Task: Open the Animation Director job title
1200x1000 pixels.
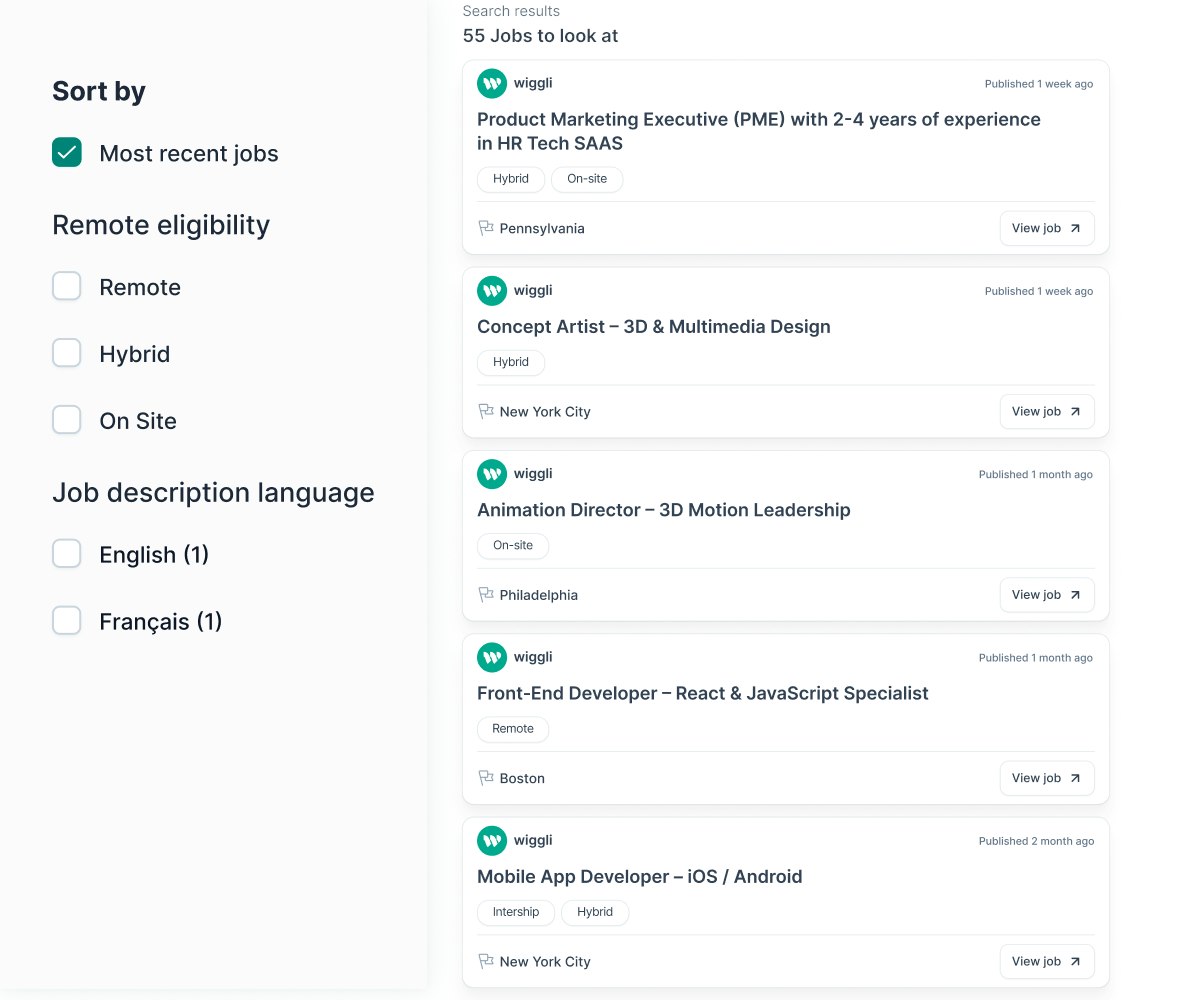Action: coord(663,510)
